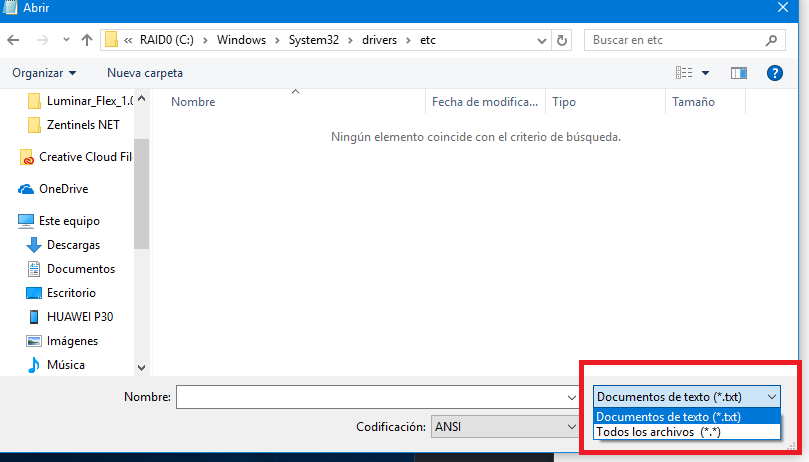The height and width of the screenshot is (462, 809).
Task: Select OneDrive in the navigation pane
Action: 63,189
